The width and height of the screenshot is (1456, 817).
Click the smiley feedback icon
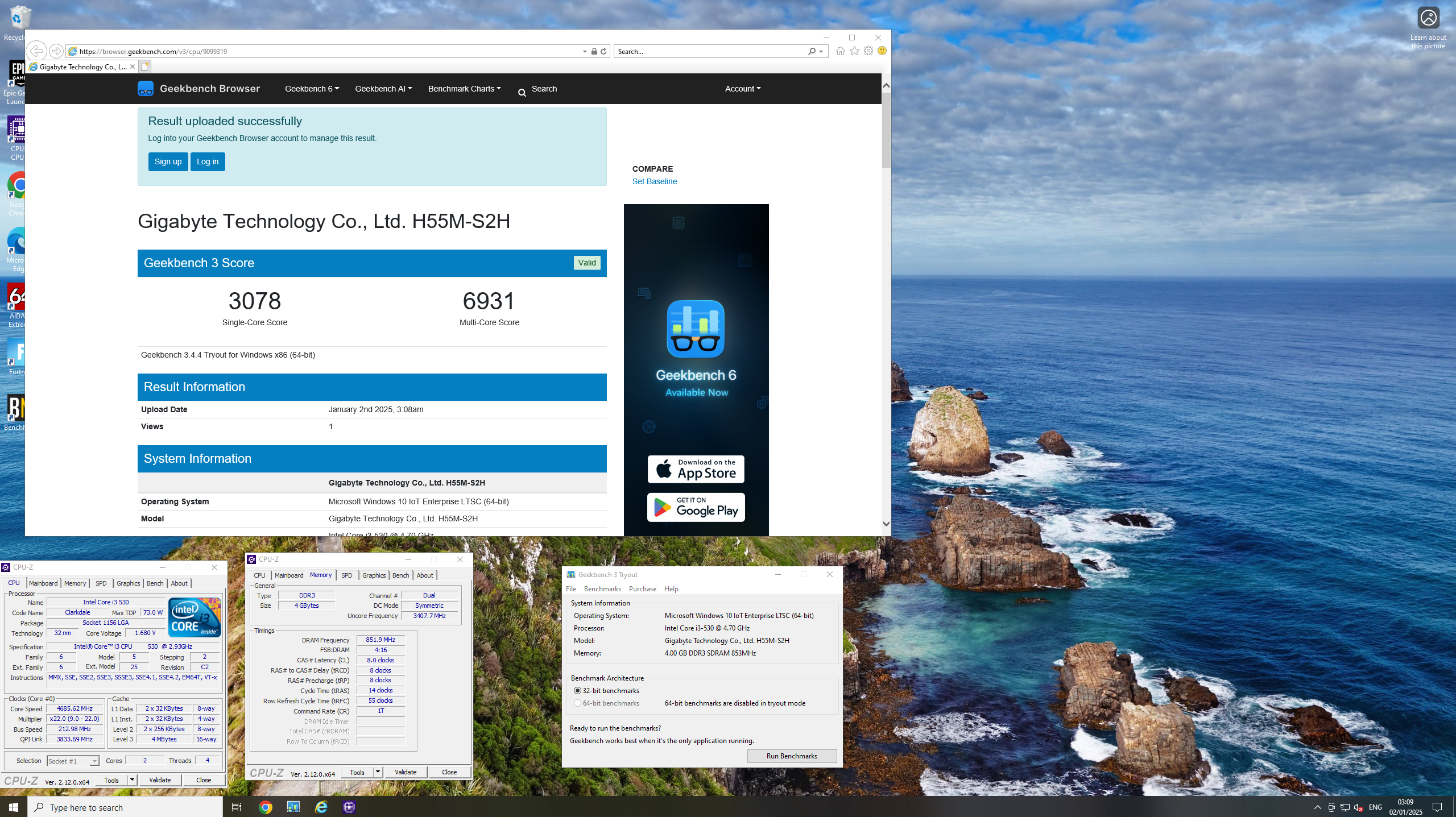pyautogui.click(x=882, y=51)
